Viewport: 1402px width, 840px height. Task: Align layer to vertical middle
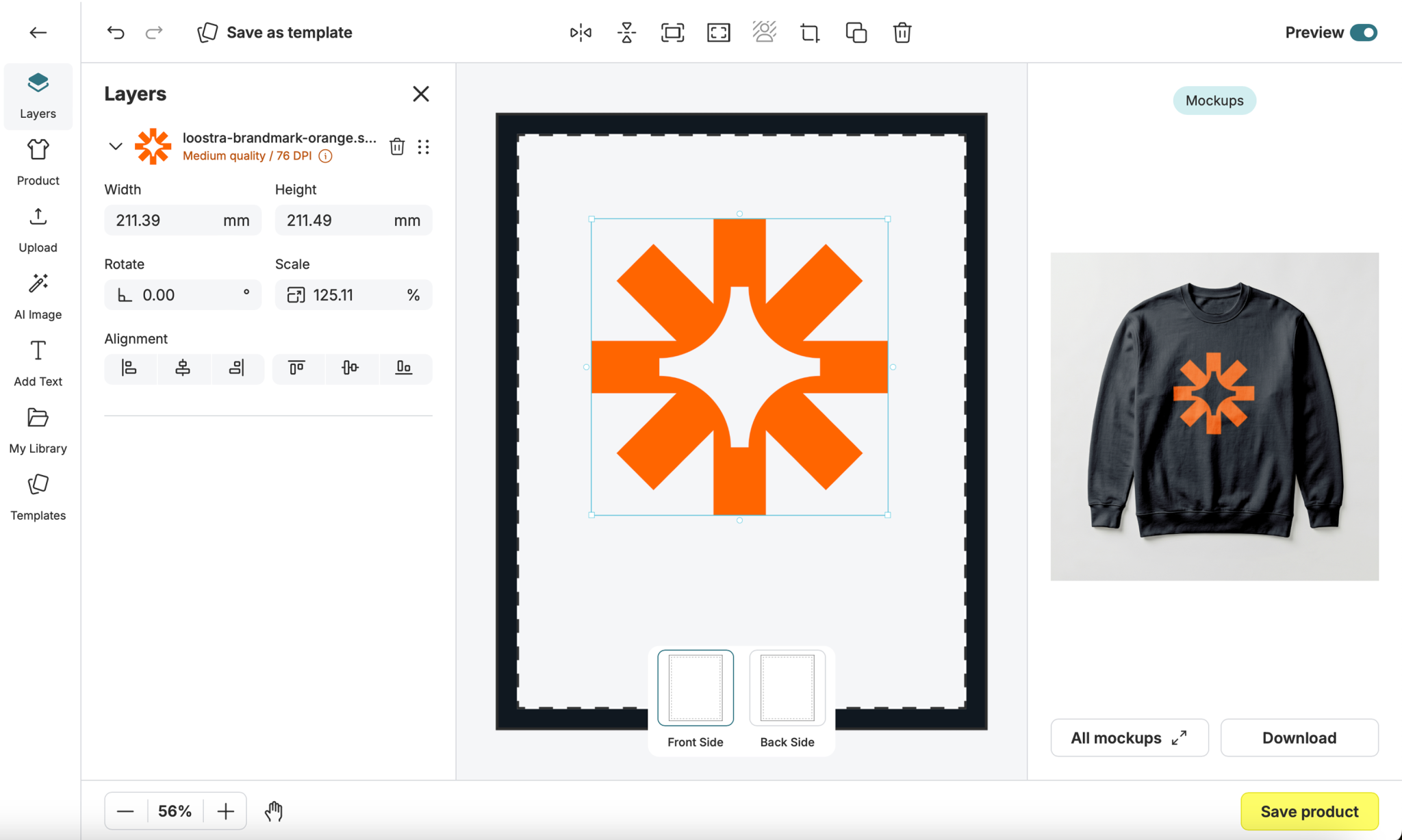pyautogui.click(x=350, y=368)
